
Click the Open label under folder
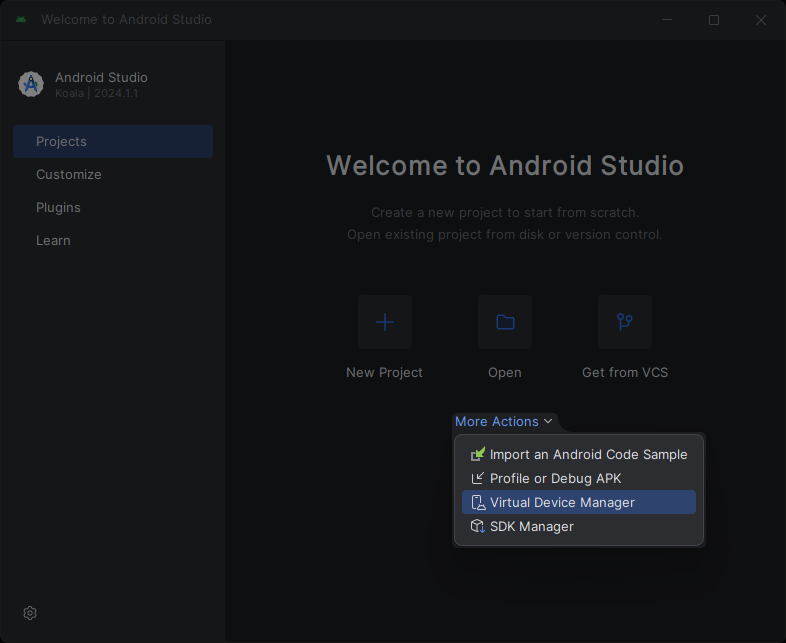505,373
